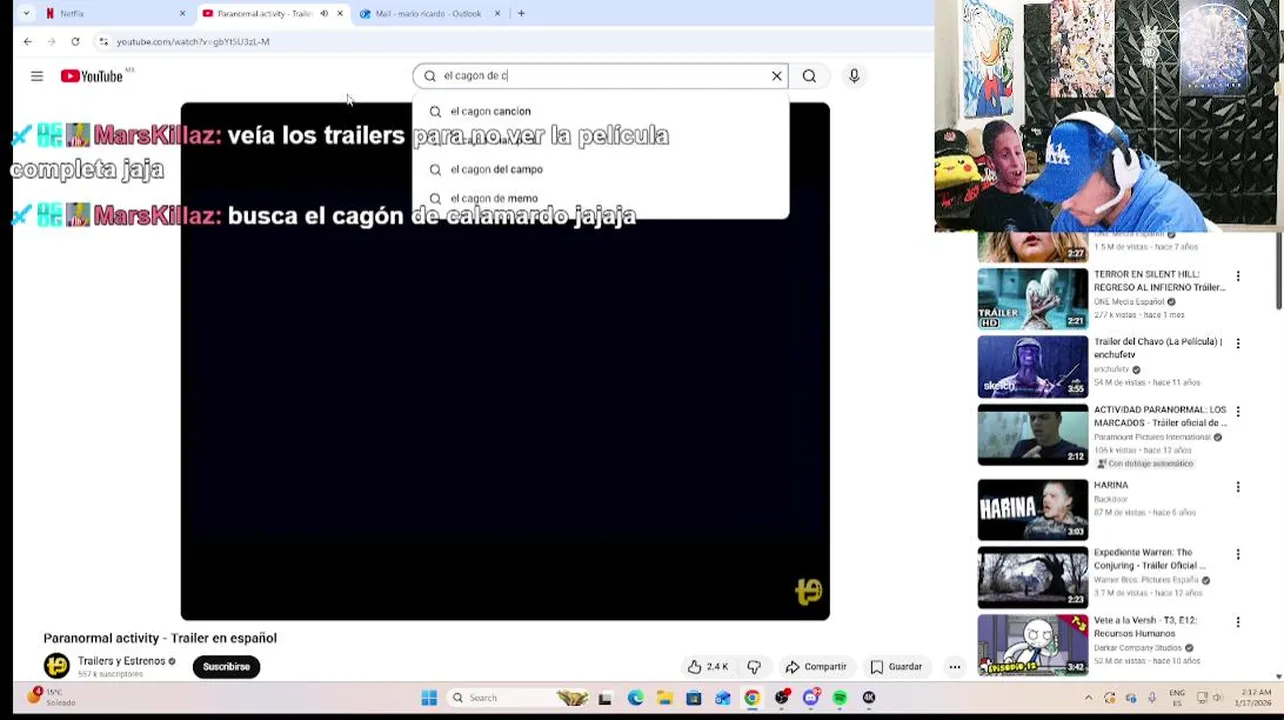Open 'TERROR EN SILENT HILL' video title
Screen dimensions: 1284x720
tap(1159, 281)
